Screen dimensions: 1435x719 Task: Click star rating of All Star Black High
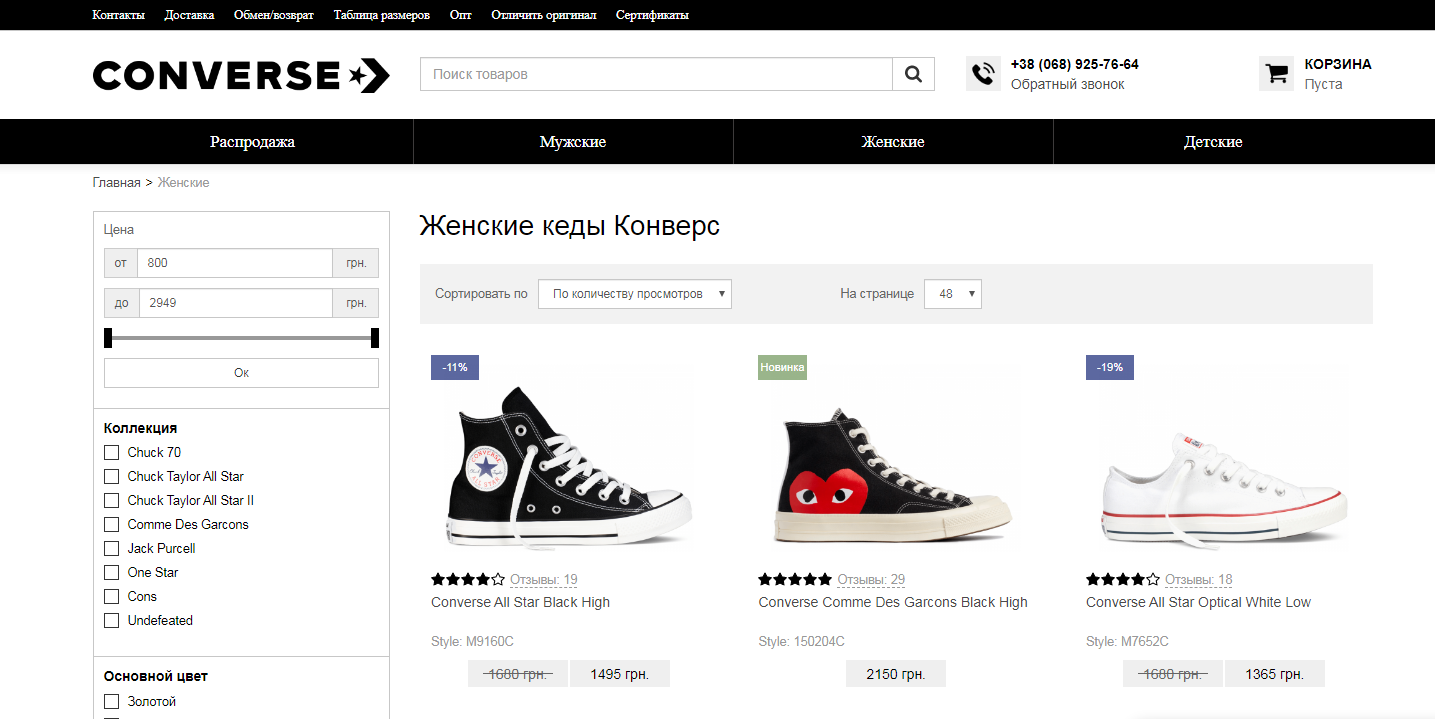[x=468, y=579]
